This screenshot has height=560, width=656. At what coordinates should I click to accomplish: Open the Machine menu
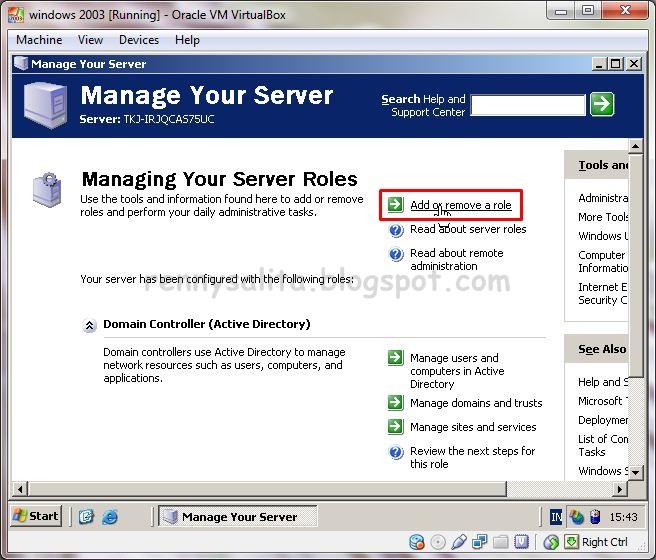point(39,40)
